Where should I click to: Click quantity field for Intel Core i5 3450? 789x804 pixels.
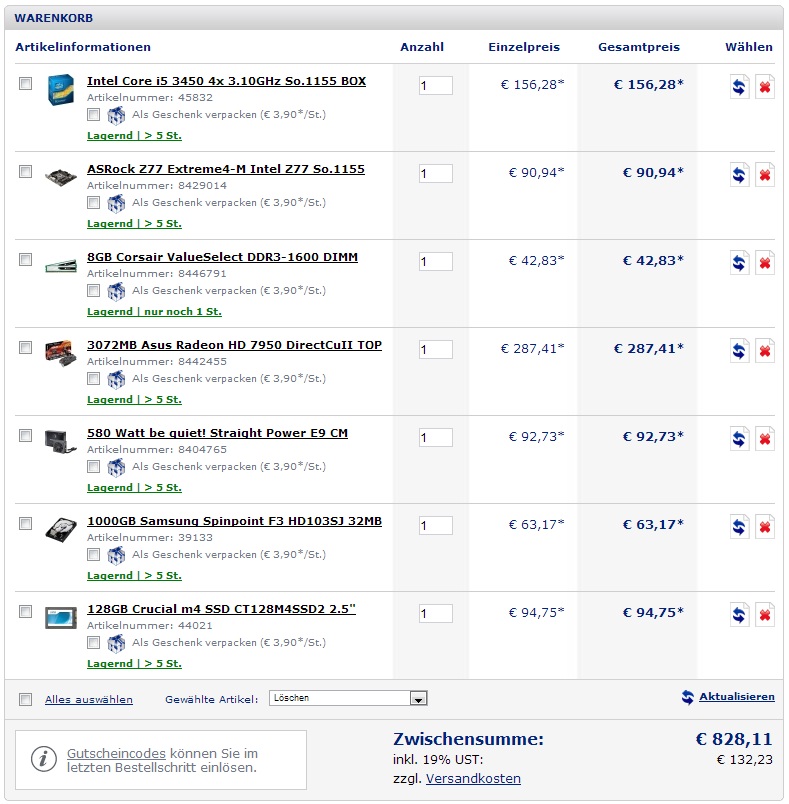[436, 86]
